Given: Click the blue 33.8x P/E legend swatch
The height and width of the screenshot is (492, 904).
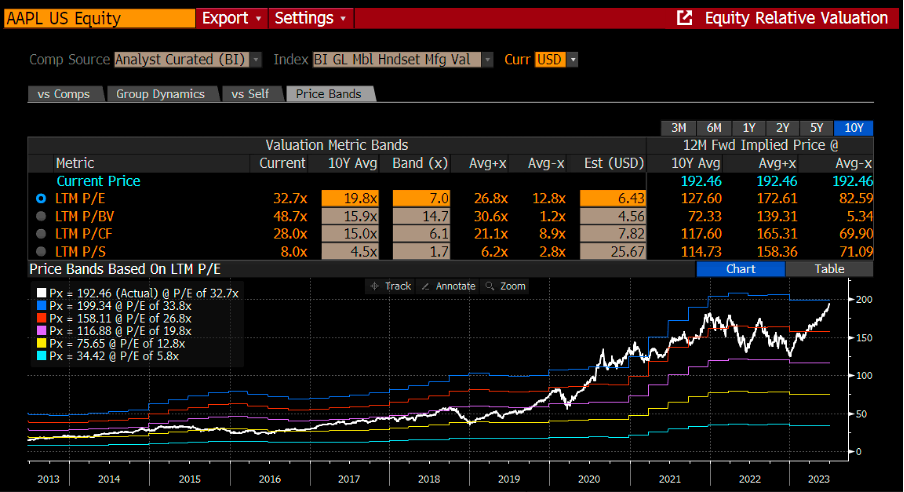Looking at the screenshot, I should click(42, 306).
